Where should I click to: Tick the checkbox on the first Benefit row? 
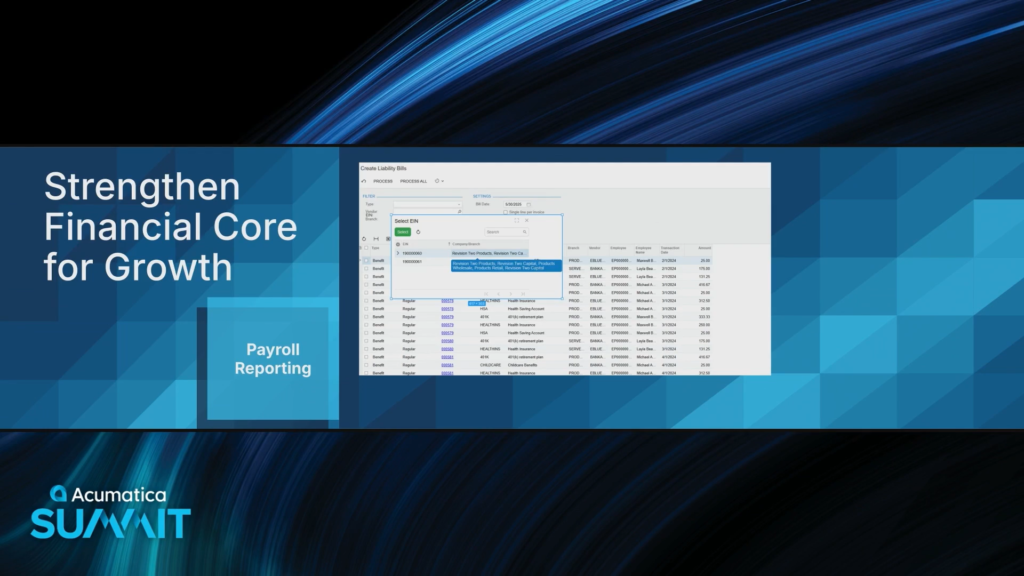(x=366, y=261)
